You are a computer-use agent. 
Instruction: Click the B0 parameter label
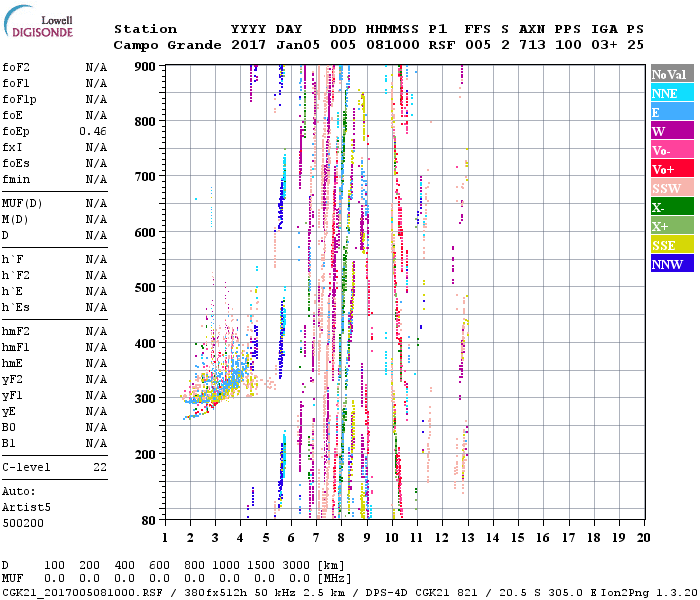click(9, 428)
